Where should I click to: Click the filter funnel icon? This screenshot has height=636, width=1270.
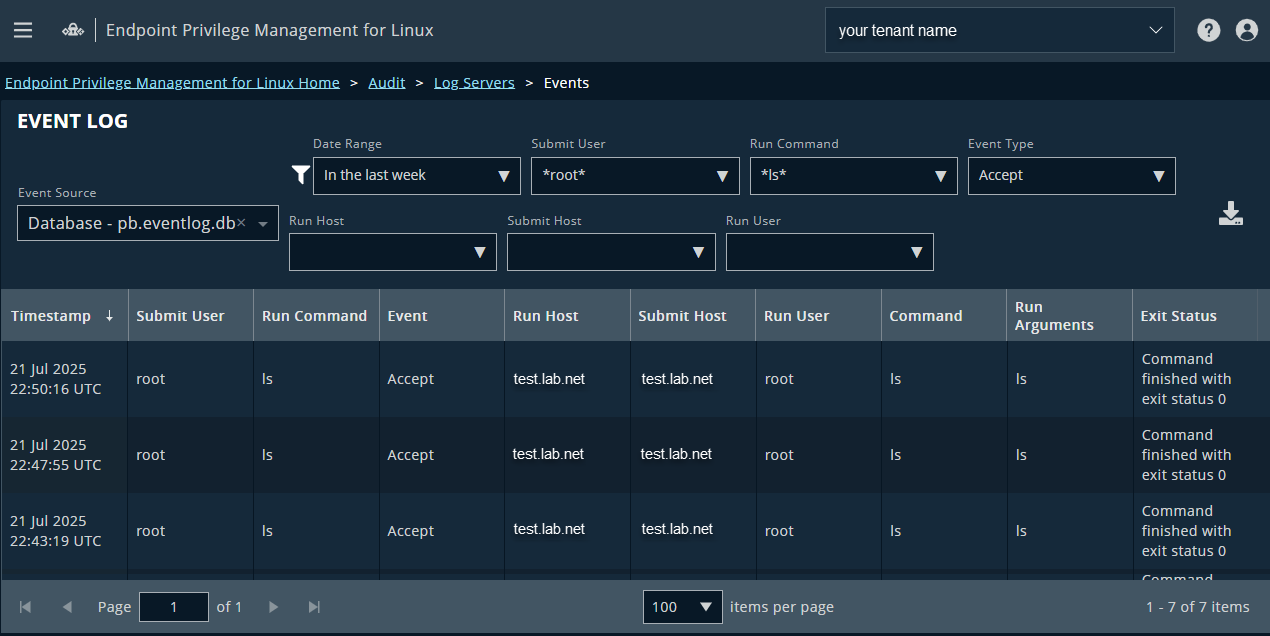(301, 175)
